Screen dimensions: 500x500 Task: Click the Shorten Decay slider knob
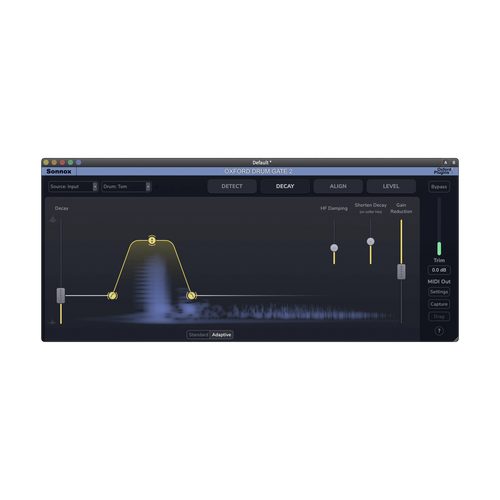(370, 241)
